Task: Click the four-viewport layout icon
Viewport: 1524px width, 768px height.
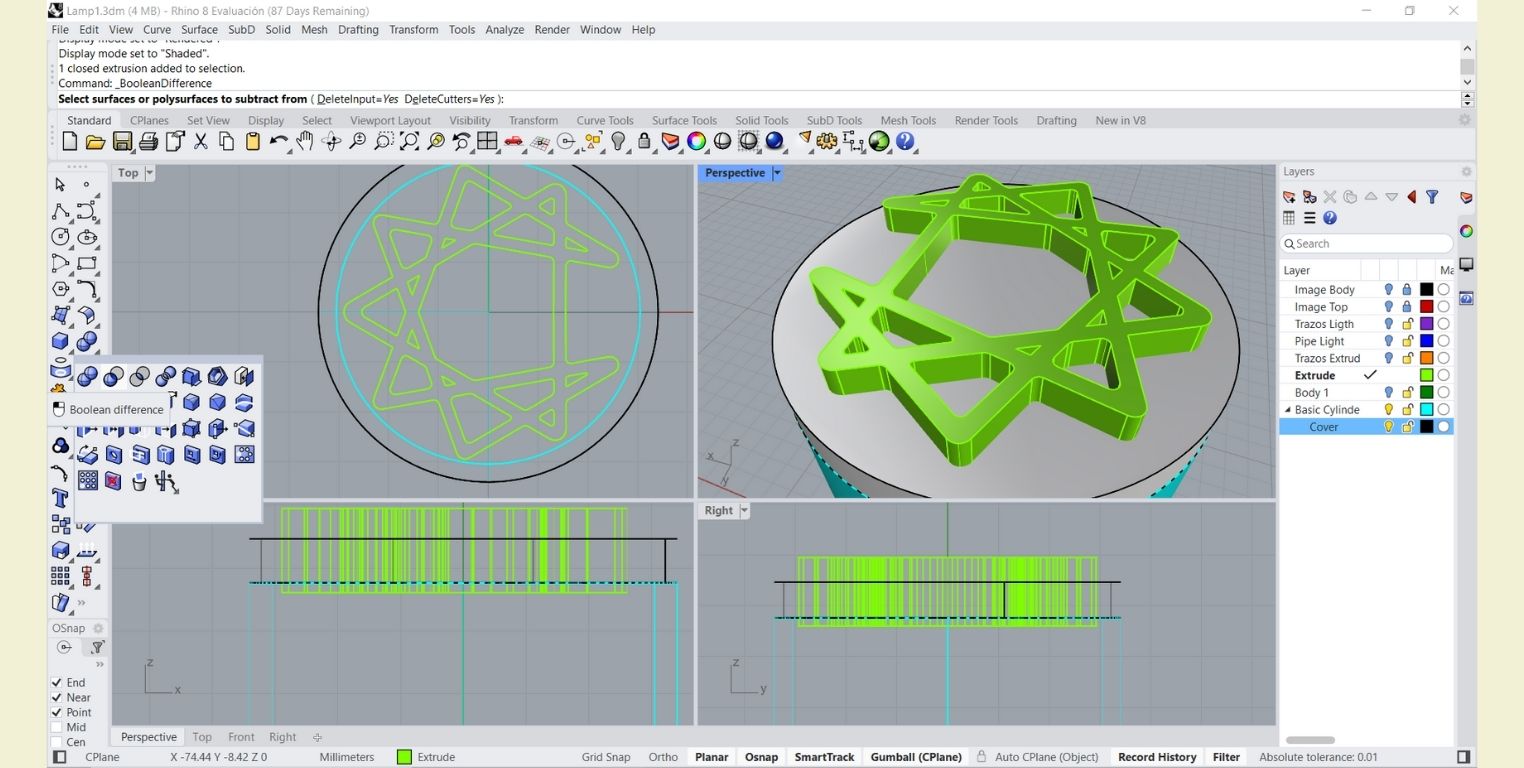Action: click(x=487, y=142)
